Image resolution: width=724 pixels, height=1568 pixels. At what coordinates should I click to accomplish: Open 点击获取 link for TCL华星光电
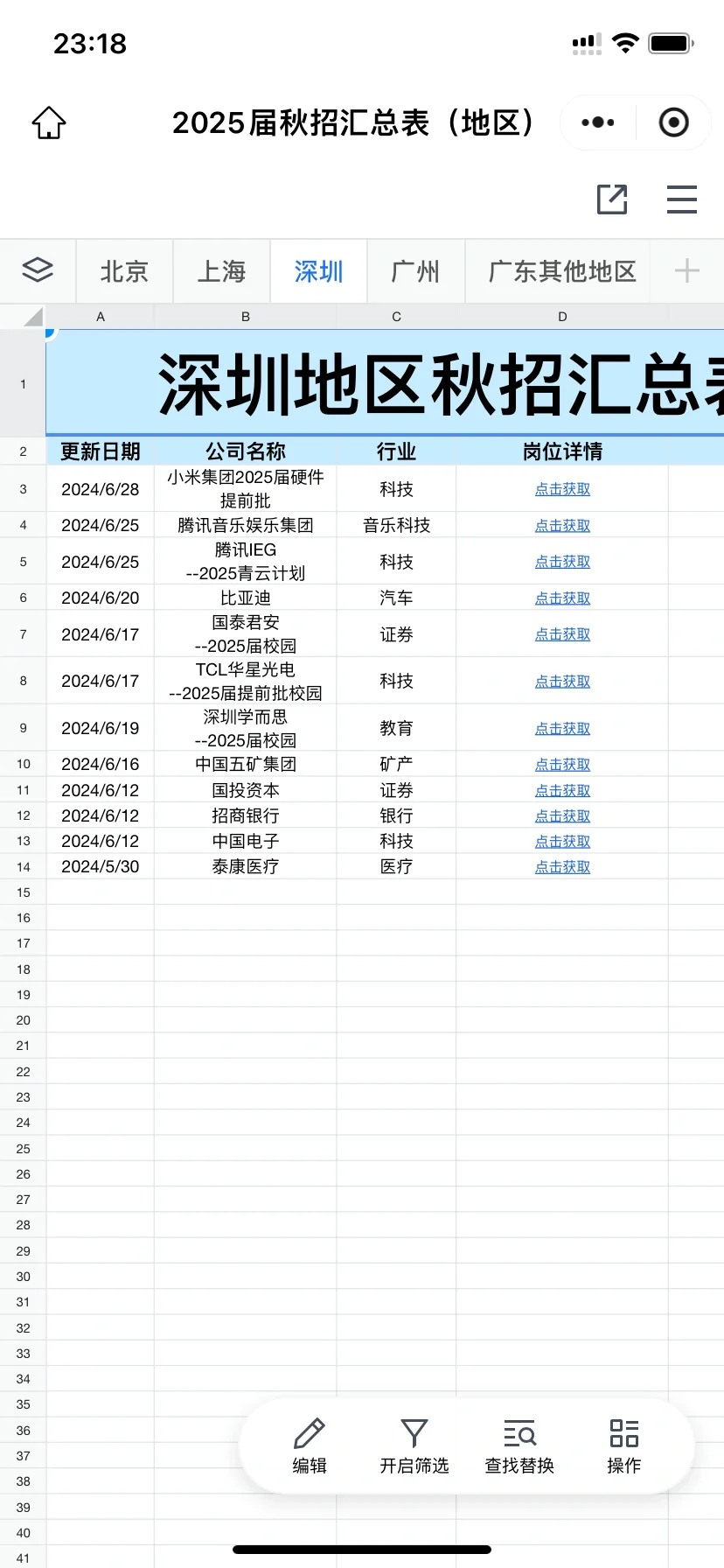[x=562, y=681]
